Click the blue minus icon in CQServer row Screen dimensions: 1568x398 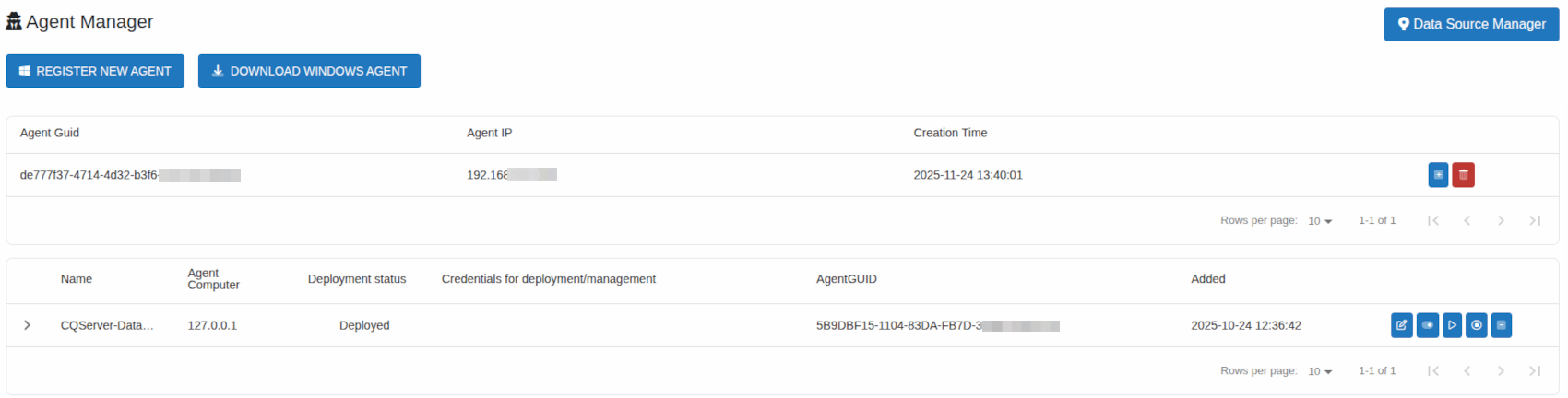click(1502, 325)
